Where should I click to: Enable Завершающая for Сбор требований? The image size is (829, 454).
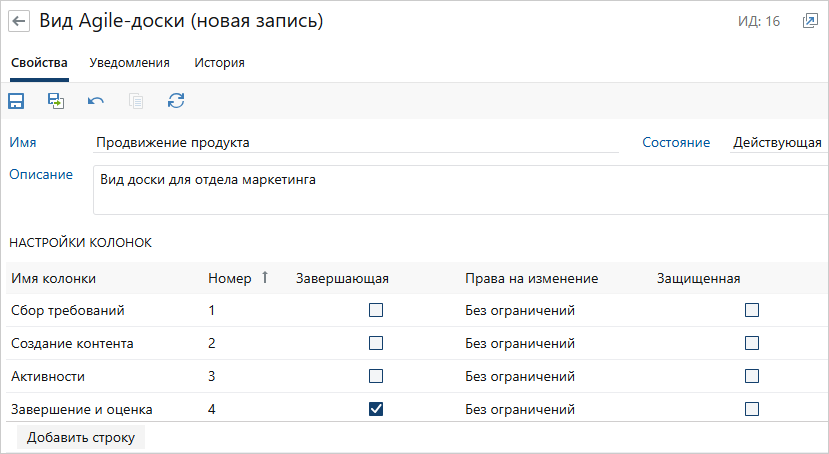pos(376,311)
